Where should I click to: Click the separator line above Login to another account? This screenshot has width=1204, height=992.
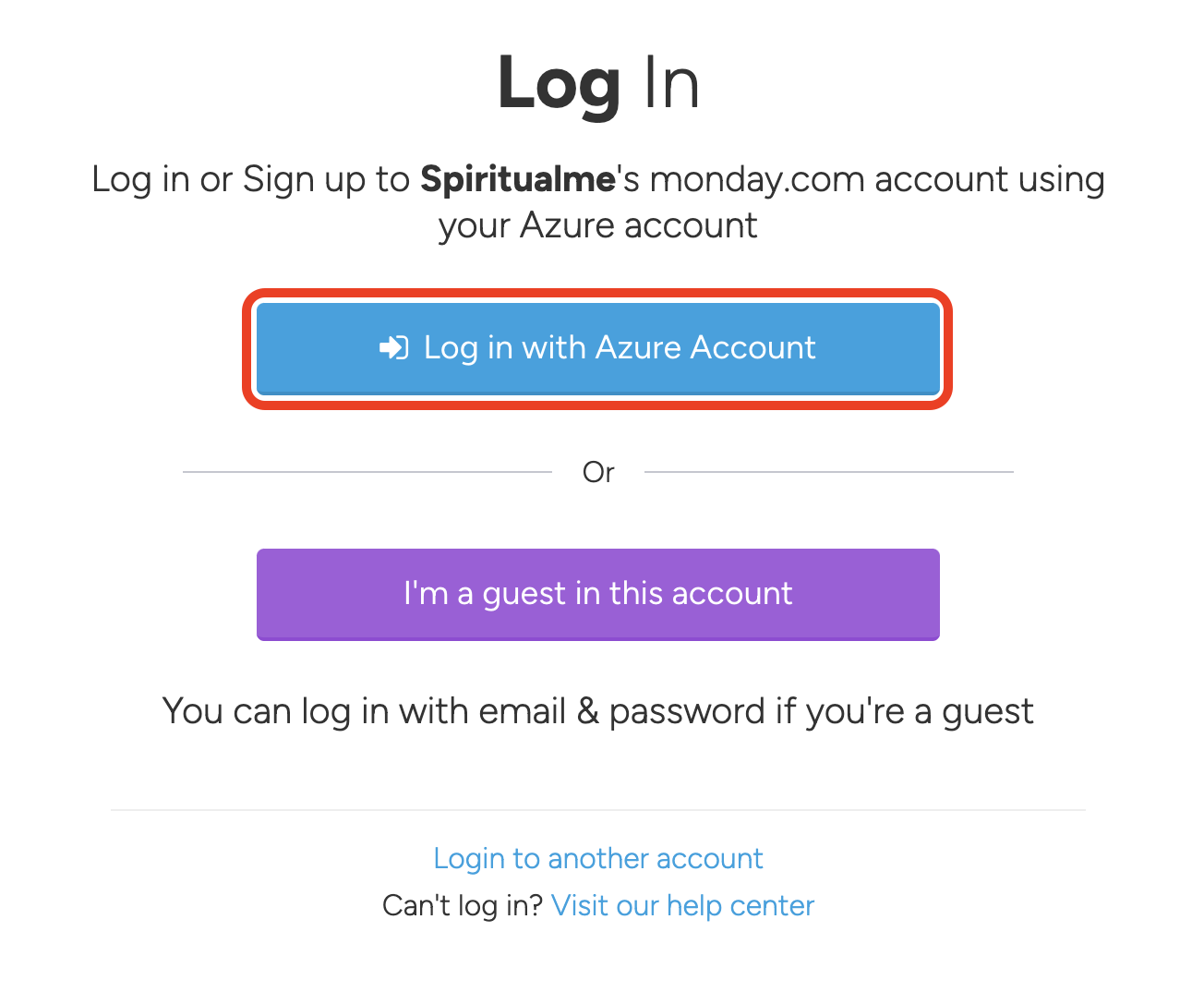point(597,810)
